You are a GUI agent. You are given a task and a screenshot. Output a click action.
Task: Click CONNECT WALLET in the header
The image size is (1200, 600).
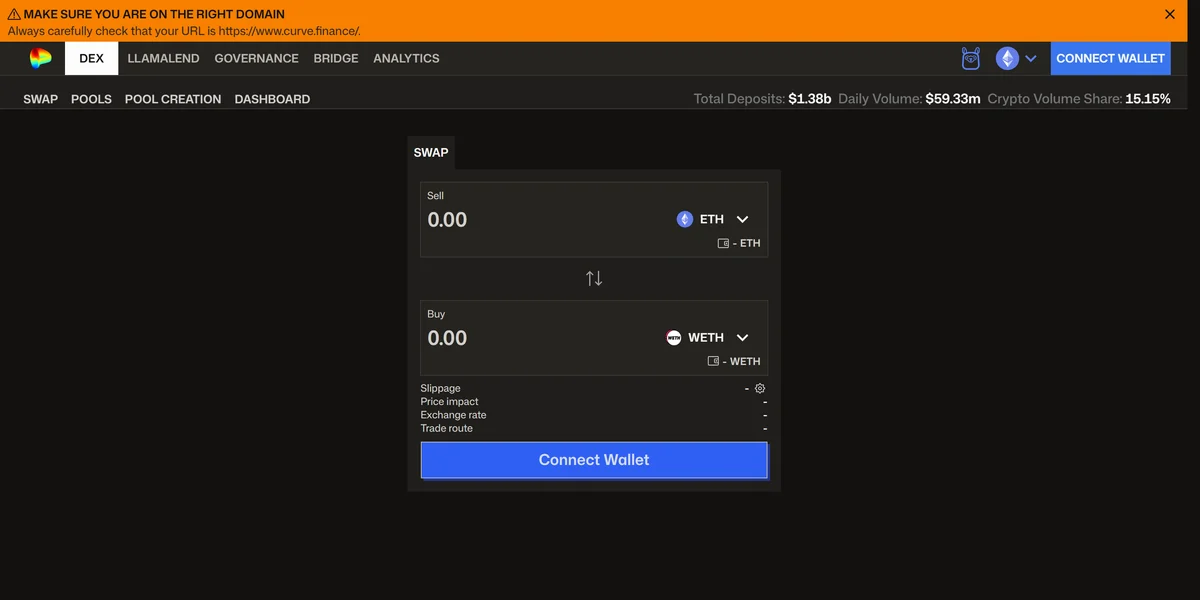[x=1110, y=58]
